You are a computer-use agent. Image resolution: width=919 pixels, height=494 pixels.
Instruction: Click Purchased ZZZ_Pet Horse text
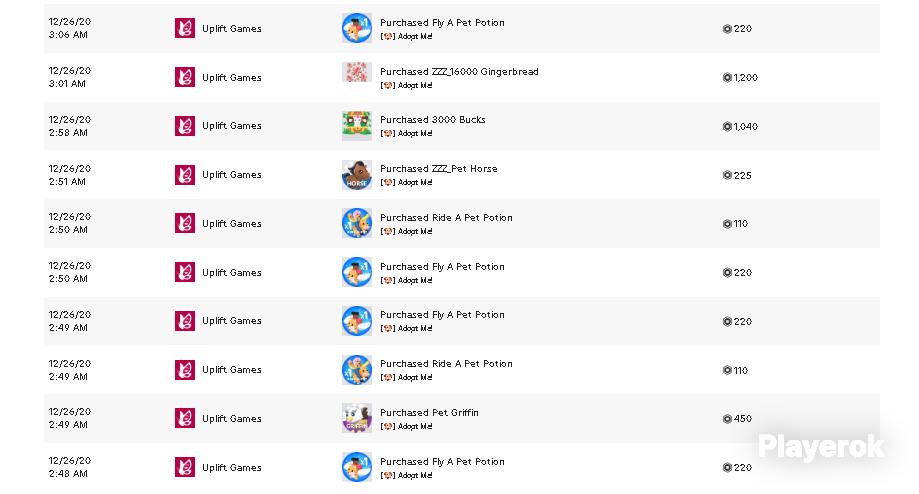(438, 169)
